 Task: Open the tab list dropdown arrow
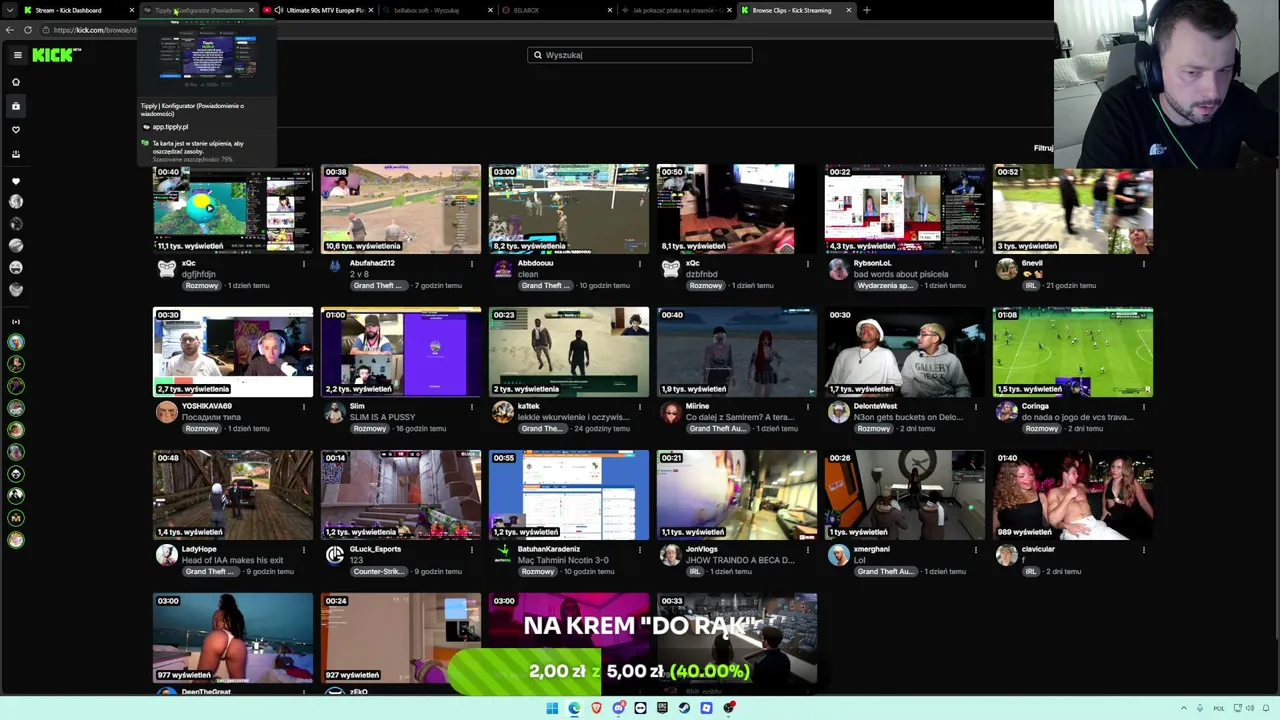point(10,10)
